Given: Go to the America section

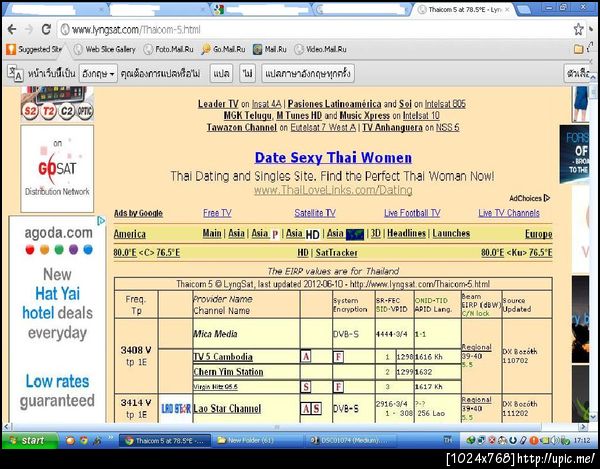Looking at the screenshot, I should tap(130, 234).
